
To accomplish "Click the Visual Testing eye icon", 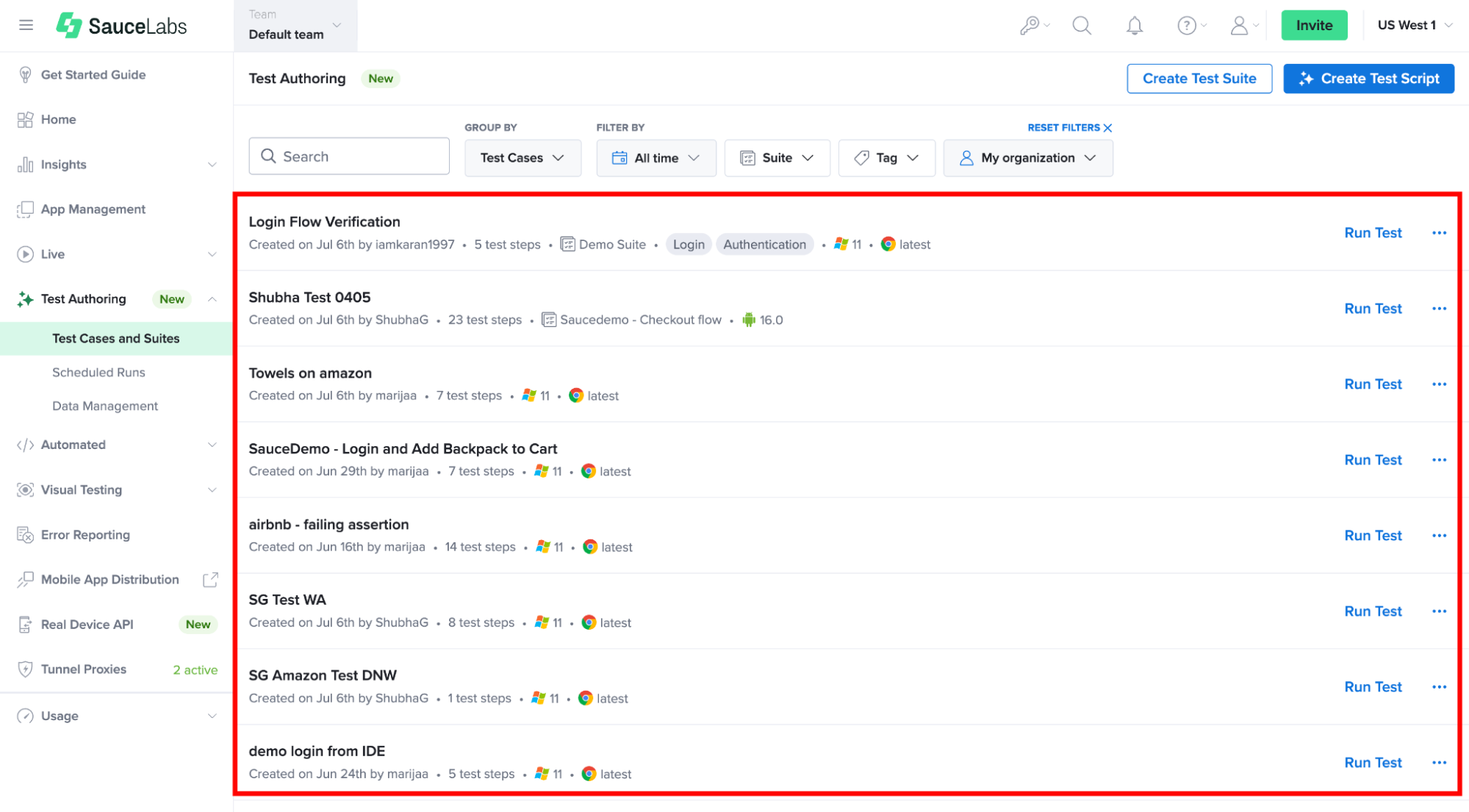I will 25,490.
